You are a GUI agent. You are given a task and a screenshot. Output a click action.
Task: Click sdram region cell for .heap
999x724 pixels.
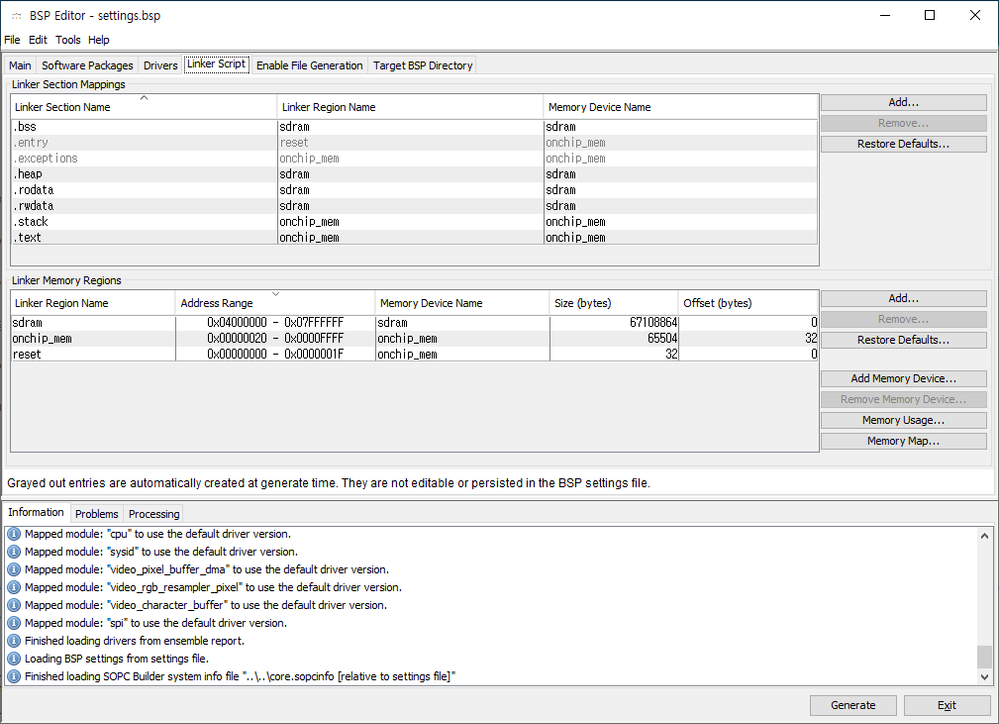tap(410, 174)
